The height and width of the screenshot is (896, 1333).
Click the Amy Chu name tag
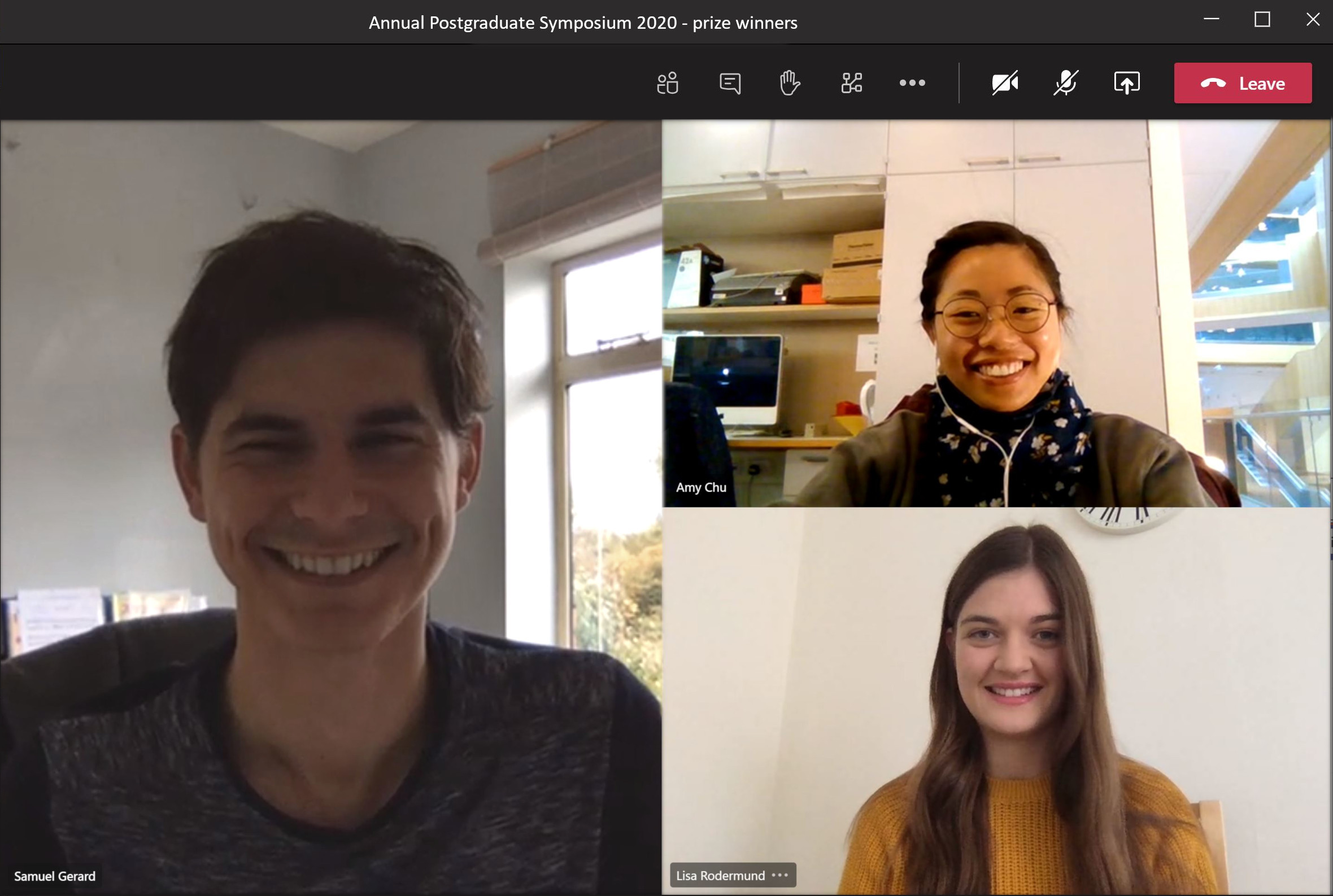click(x=701, y=487)
